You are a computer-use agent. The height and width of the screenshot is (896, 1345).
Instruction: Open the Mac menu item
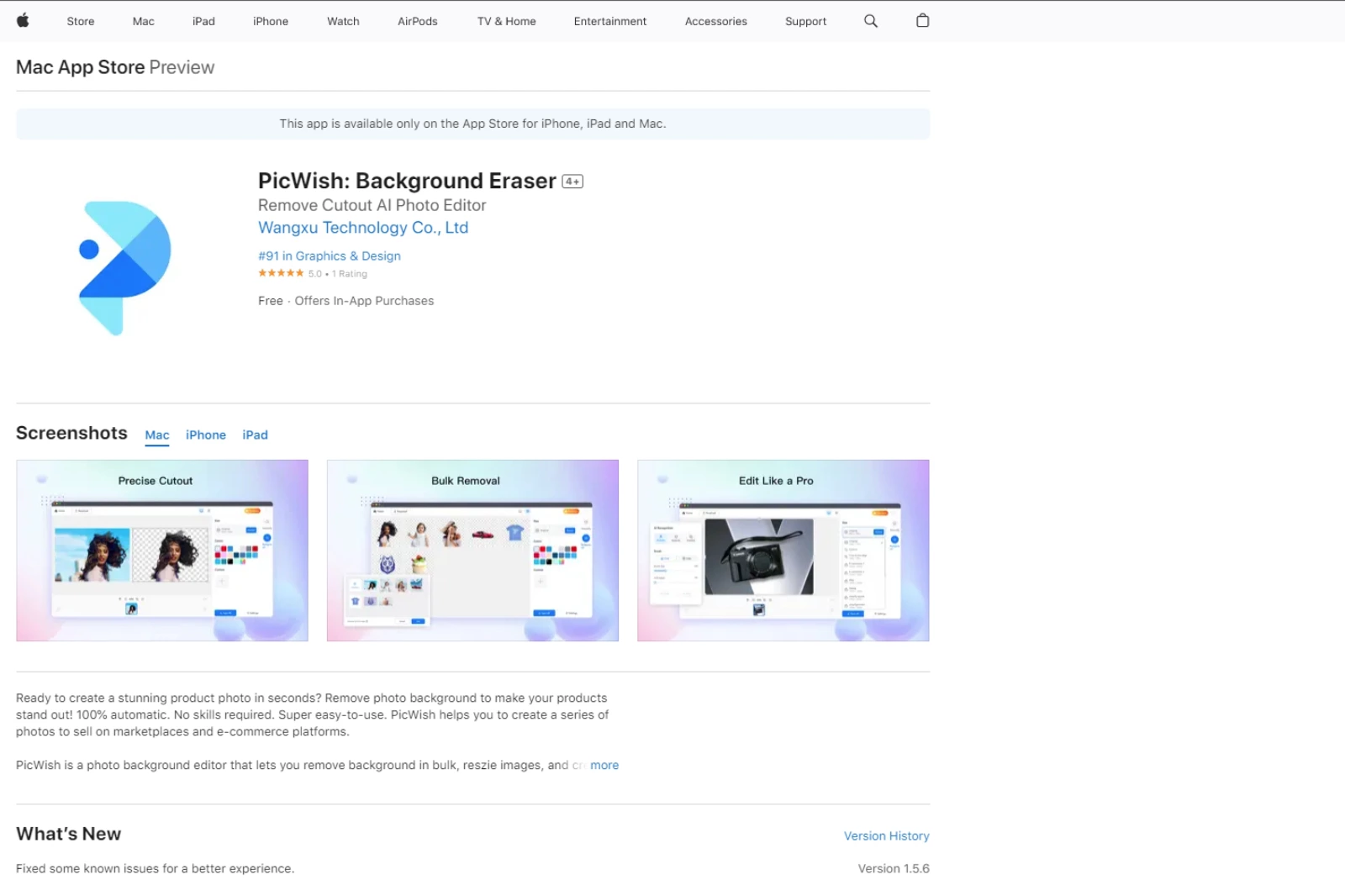click(x=144, y=22)
